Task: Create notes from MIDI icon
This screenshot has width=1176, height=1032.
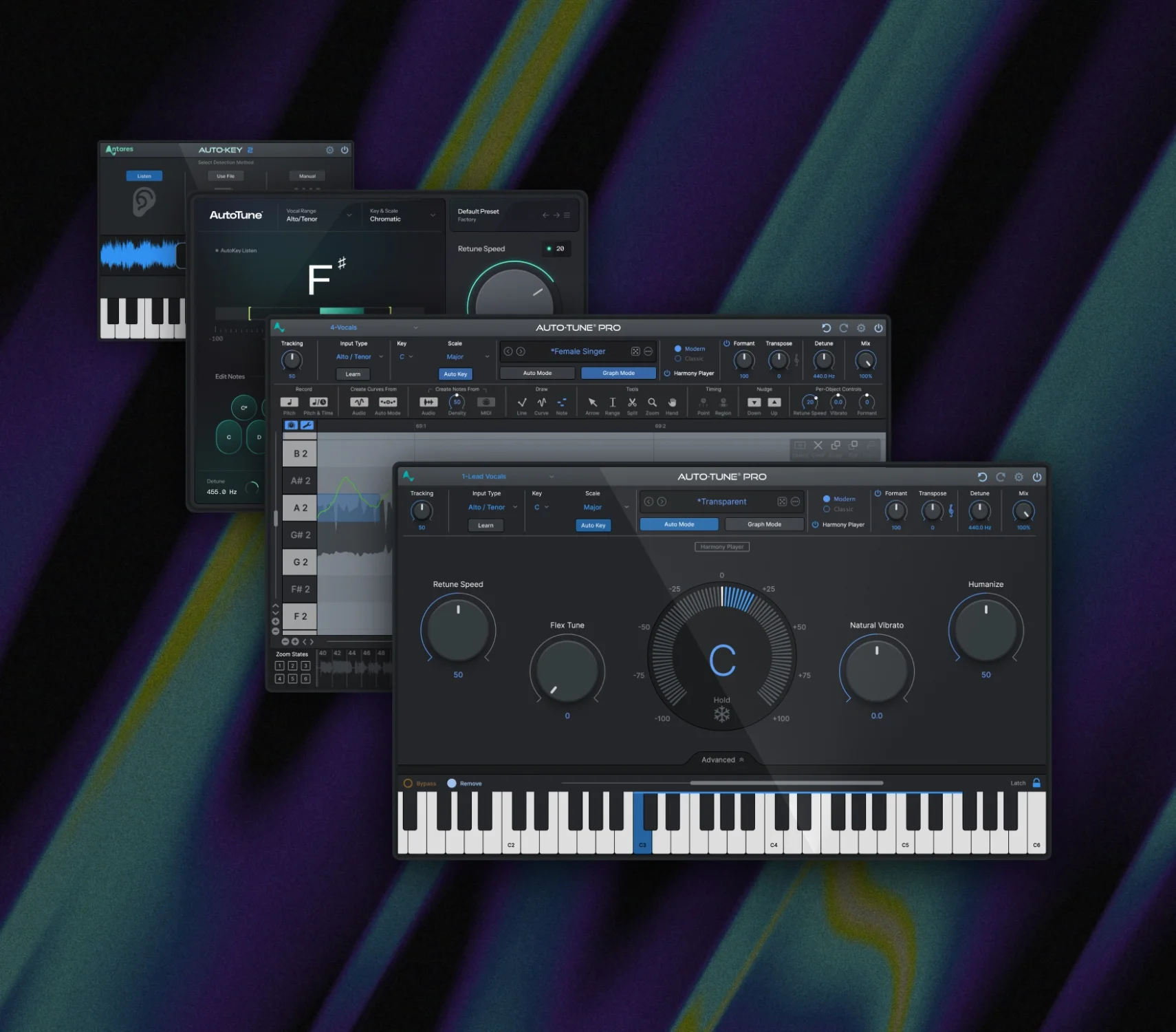Action: 486,402
